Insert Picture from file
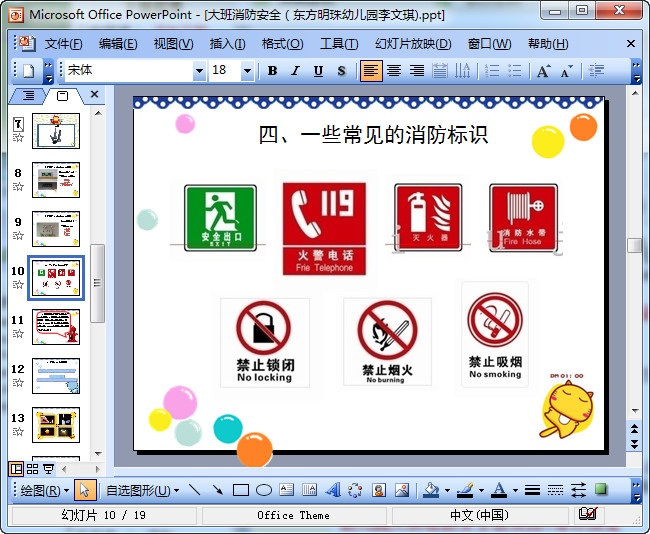This screenshot has width=650, height=534. coord(401,490)
